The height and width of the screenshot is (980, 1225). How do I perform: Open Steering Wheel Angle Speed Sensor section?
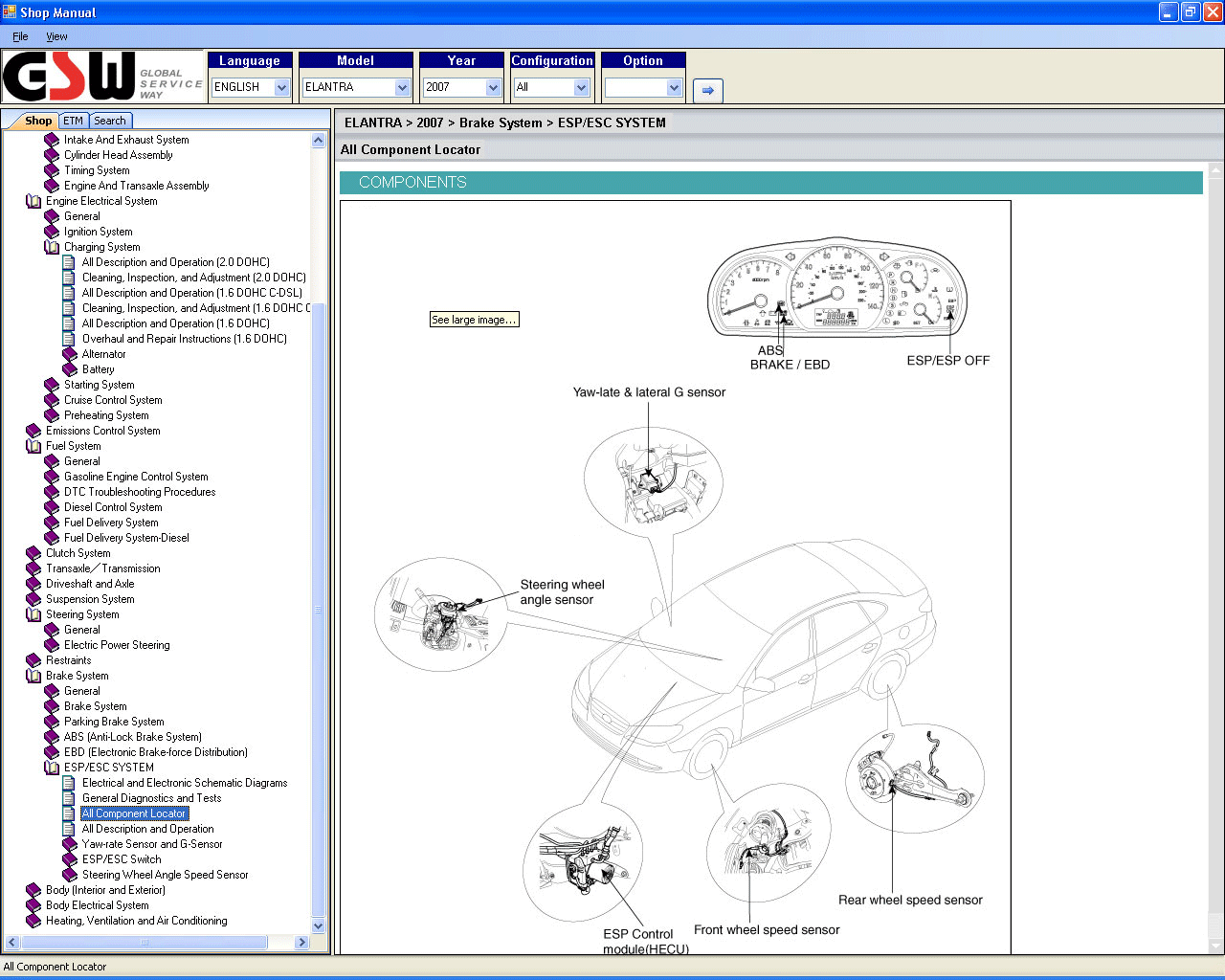[x=166, y=875]
